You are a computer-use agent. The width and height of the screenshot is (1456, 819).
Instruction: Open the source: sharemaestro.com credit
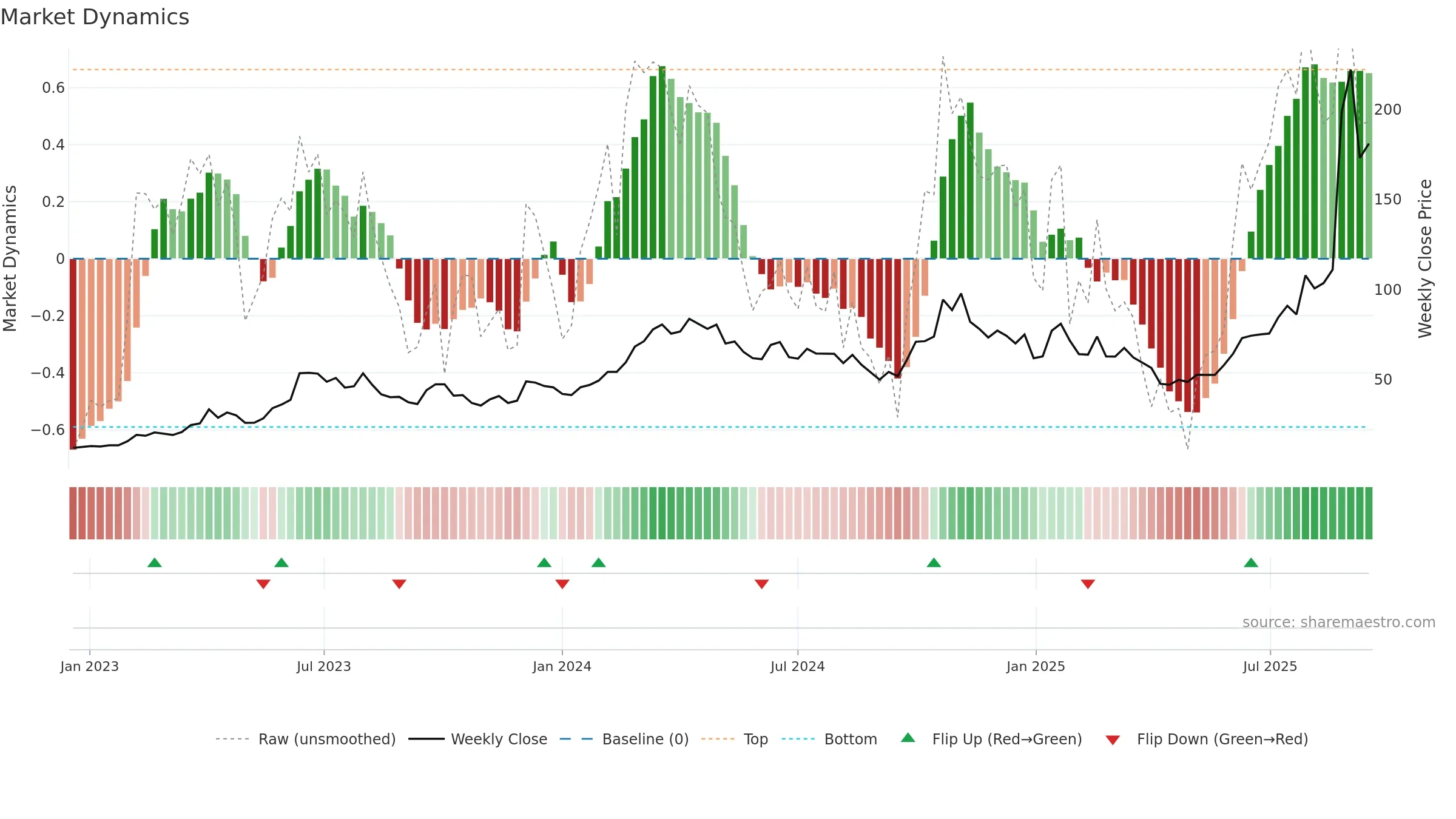click(x=1339, y=622)
